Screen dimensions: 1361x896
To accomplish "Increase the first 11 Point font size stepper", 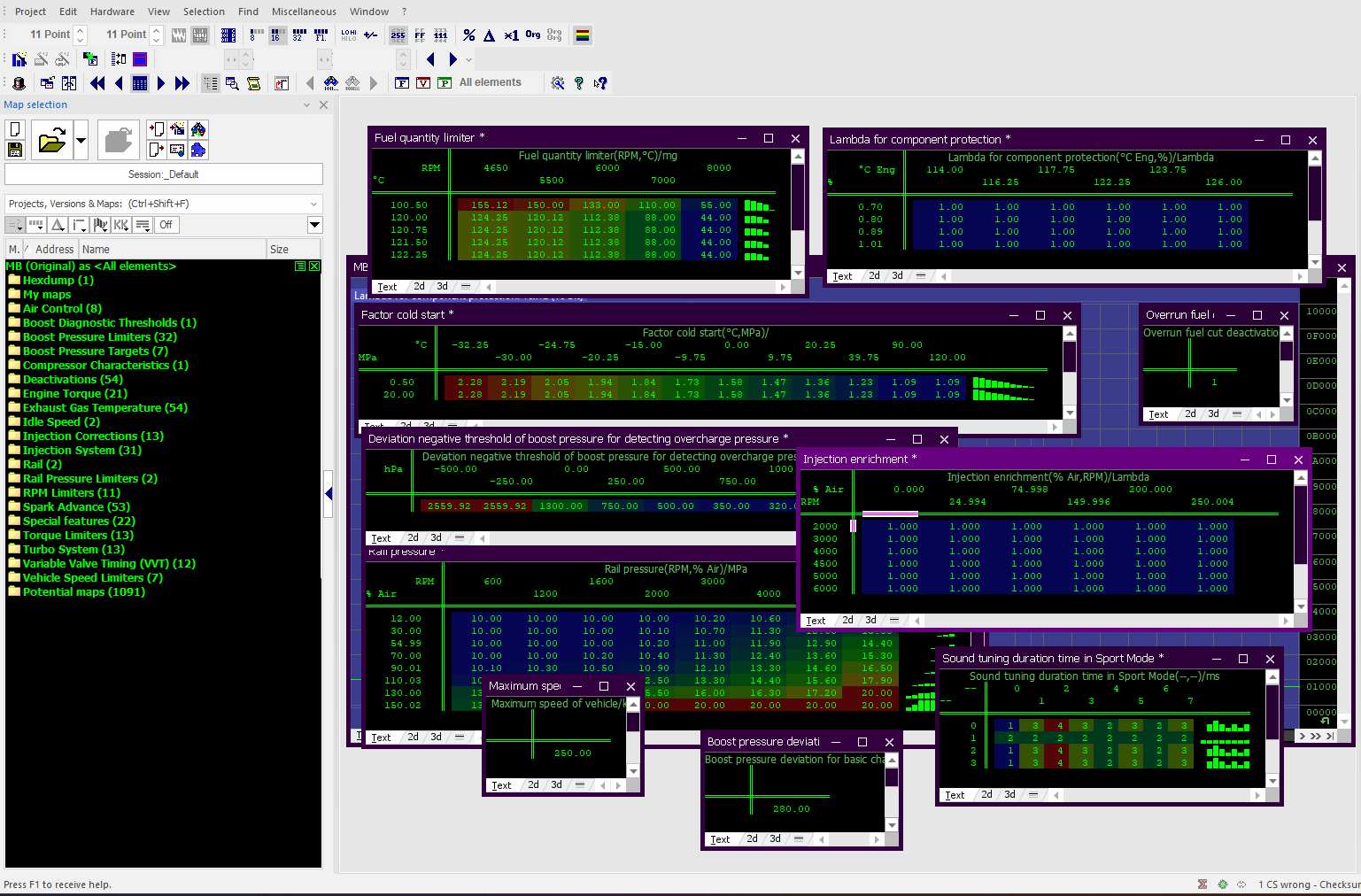I will (x=81, y=31).
